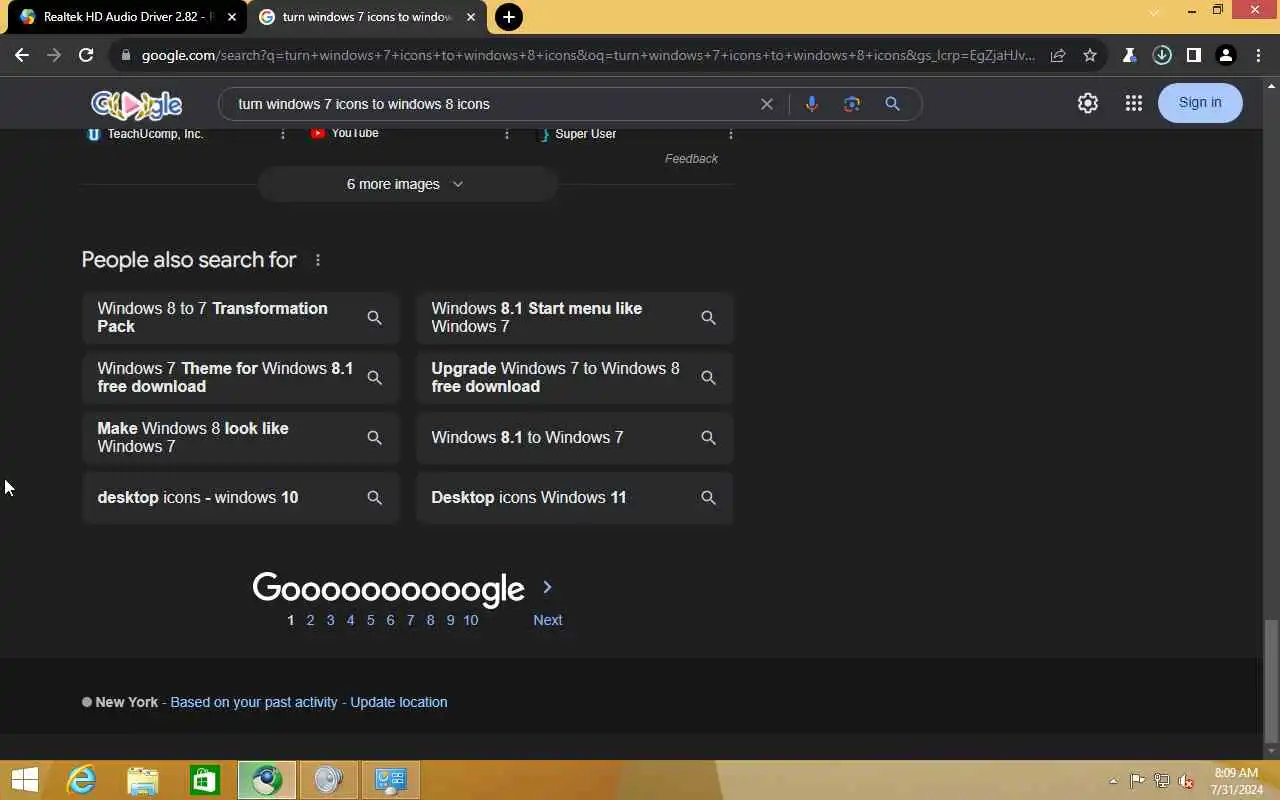This screenshot has width=1280, height=800.
Task: Expand 6 more images
Action: click(x=407, y=184)
